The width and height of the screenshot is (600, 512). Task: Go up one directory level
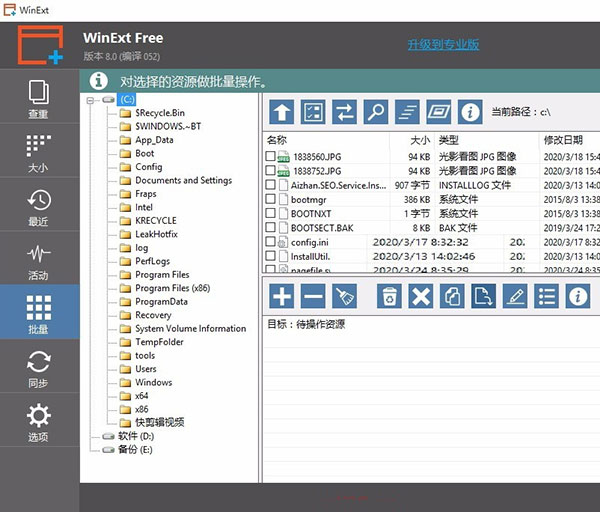click(x=282, y=112)
